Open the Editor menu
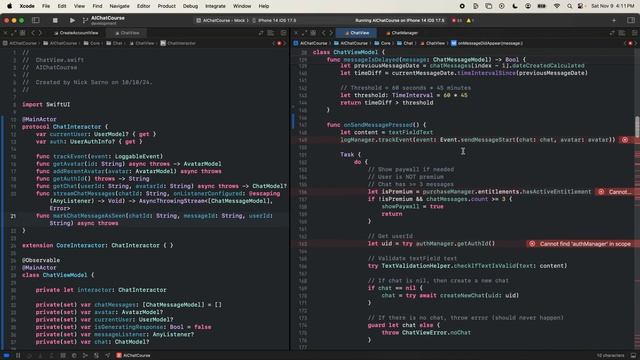This screenshot has width=640, height=360. (x=144, y=6)
